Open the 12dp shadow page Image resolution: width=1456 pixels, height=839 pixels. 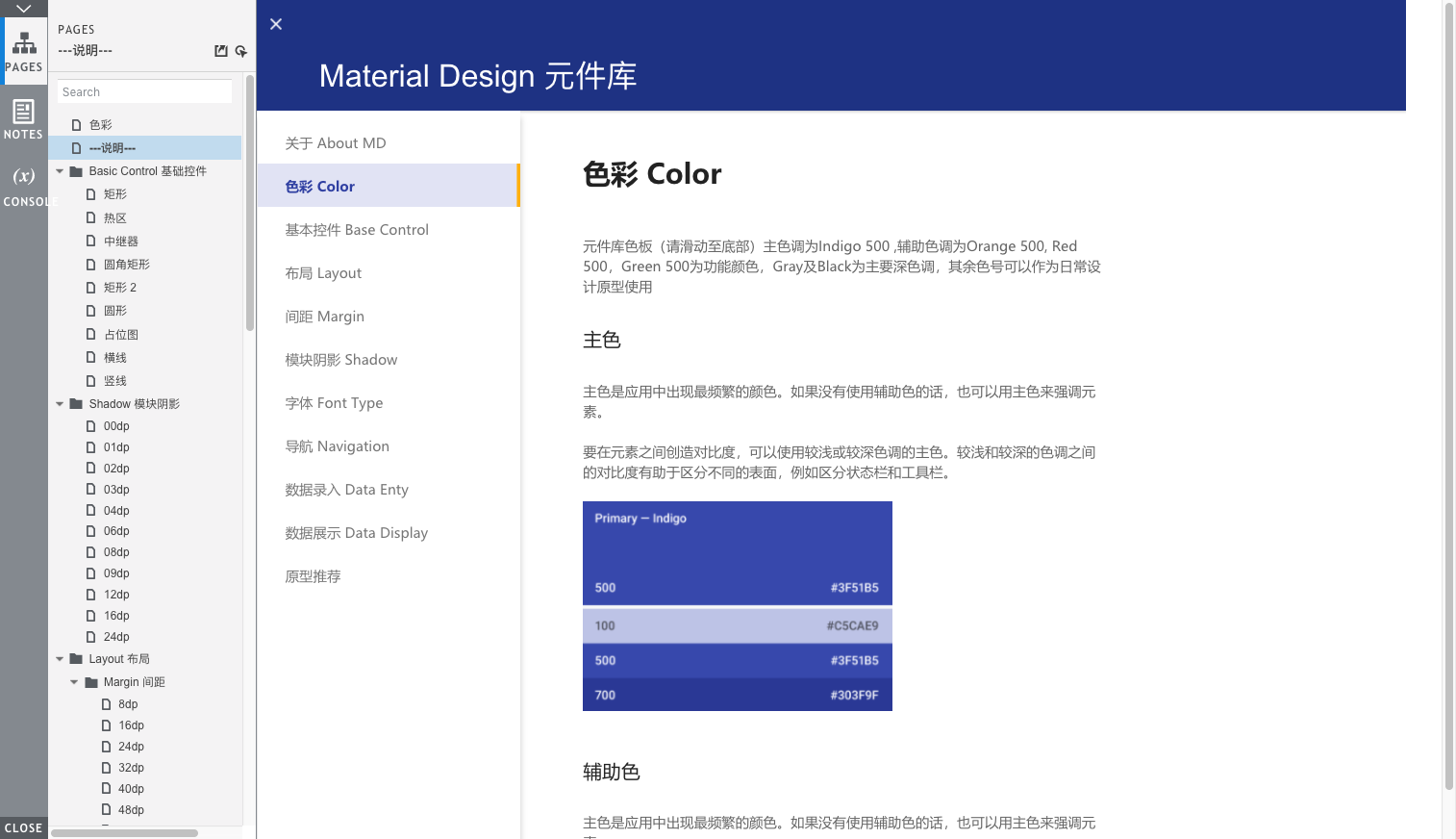[115, 595]
